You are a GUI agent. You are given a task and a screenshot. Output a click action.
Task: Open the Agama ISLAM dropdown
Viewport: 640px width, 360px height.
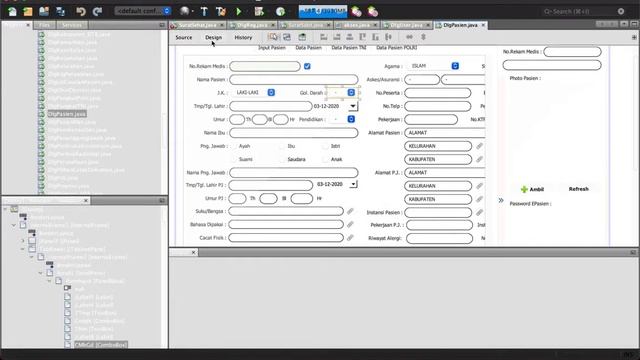(x=433, y=66)
